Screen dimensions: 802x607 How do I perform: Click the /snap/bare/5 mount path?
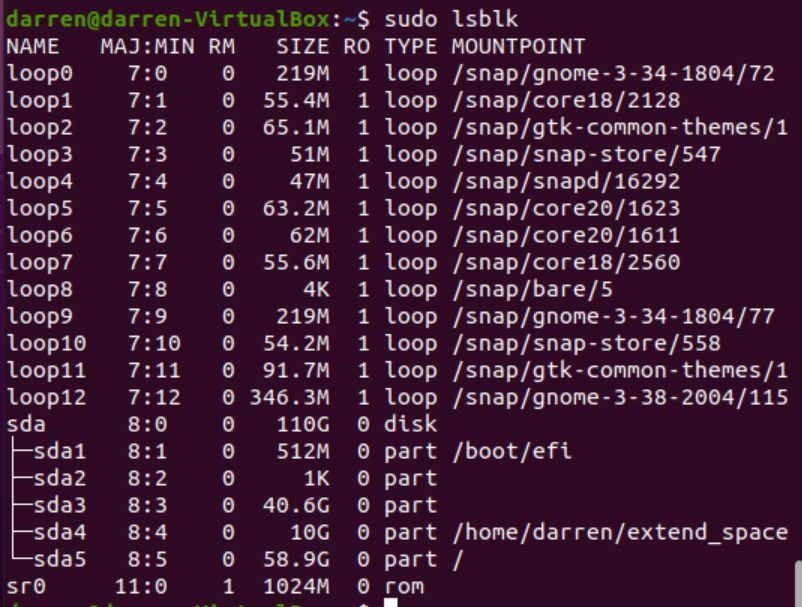[x=532, y=289]
